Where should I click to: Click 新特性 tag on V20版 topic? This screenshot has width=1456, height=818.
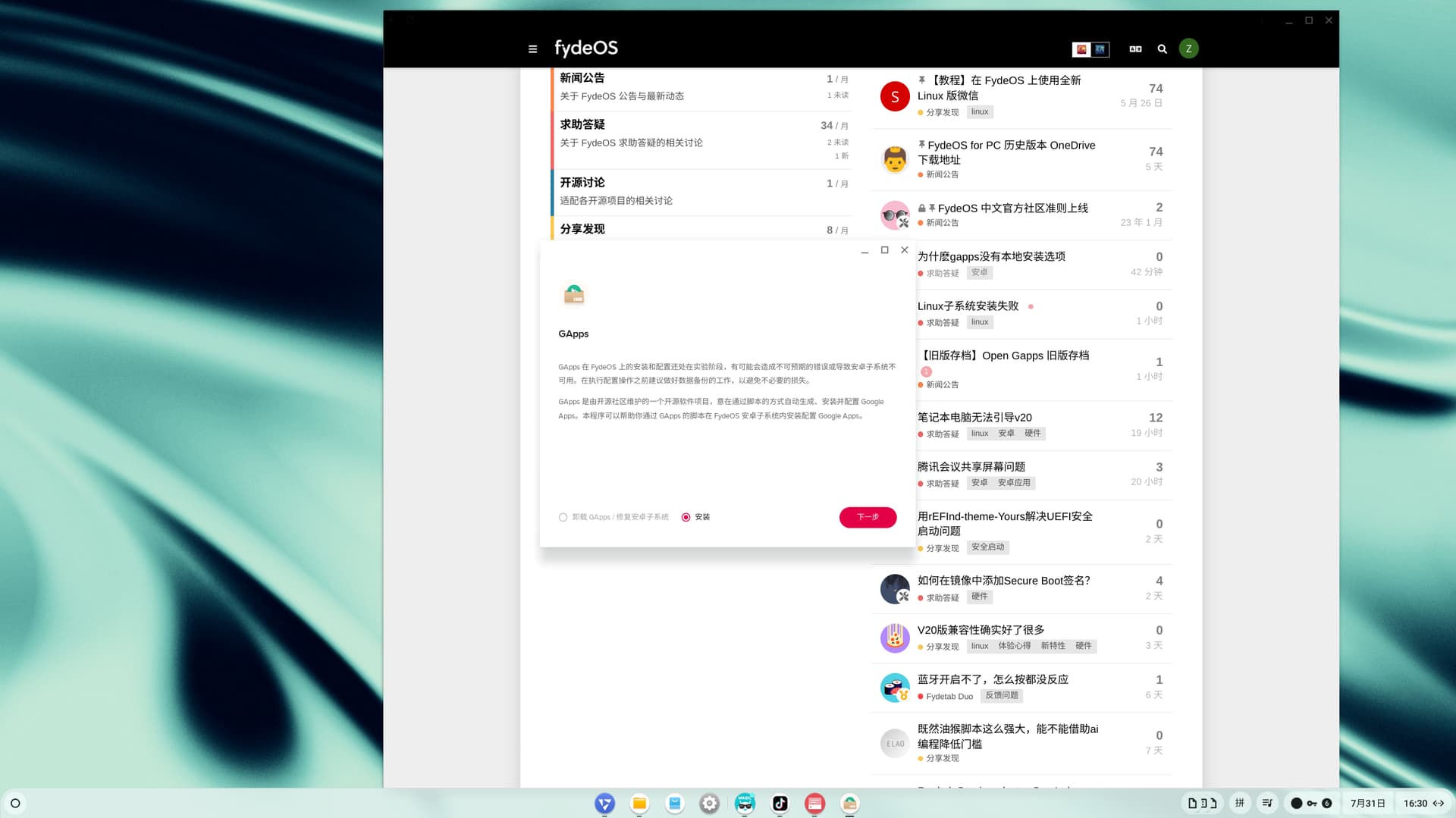tap(1053, 646)
